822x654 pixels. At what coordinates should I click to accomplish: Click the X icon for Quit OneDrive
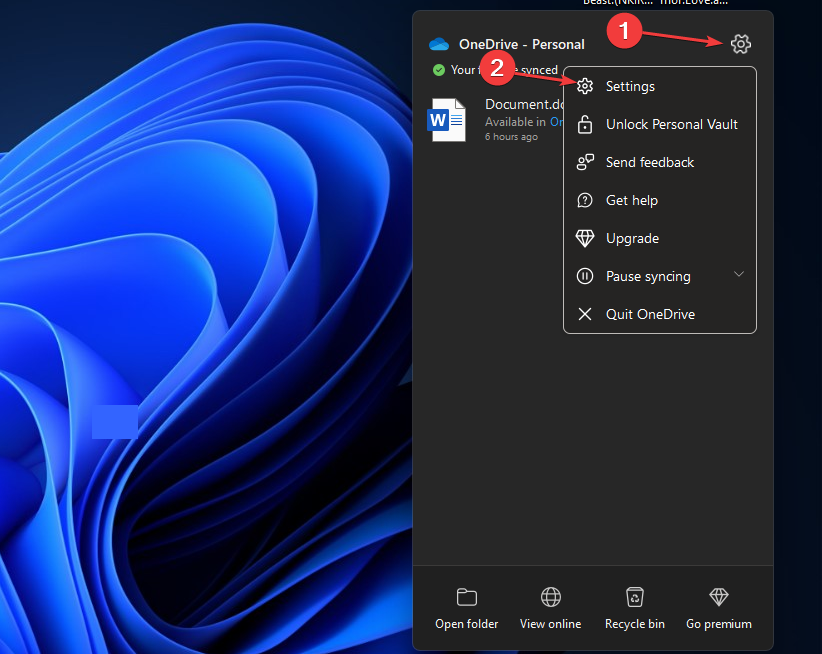pyautogui.click(x=585, y=314)
